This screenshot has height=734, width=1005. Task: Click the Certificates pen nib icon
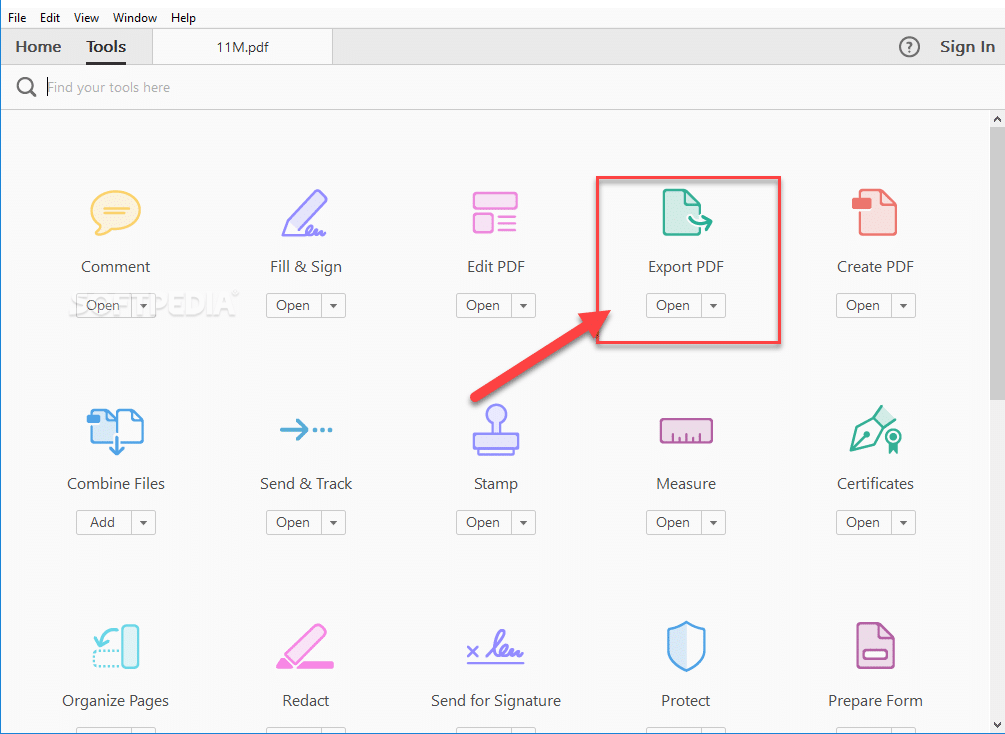(x=875, y=428)
